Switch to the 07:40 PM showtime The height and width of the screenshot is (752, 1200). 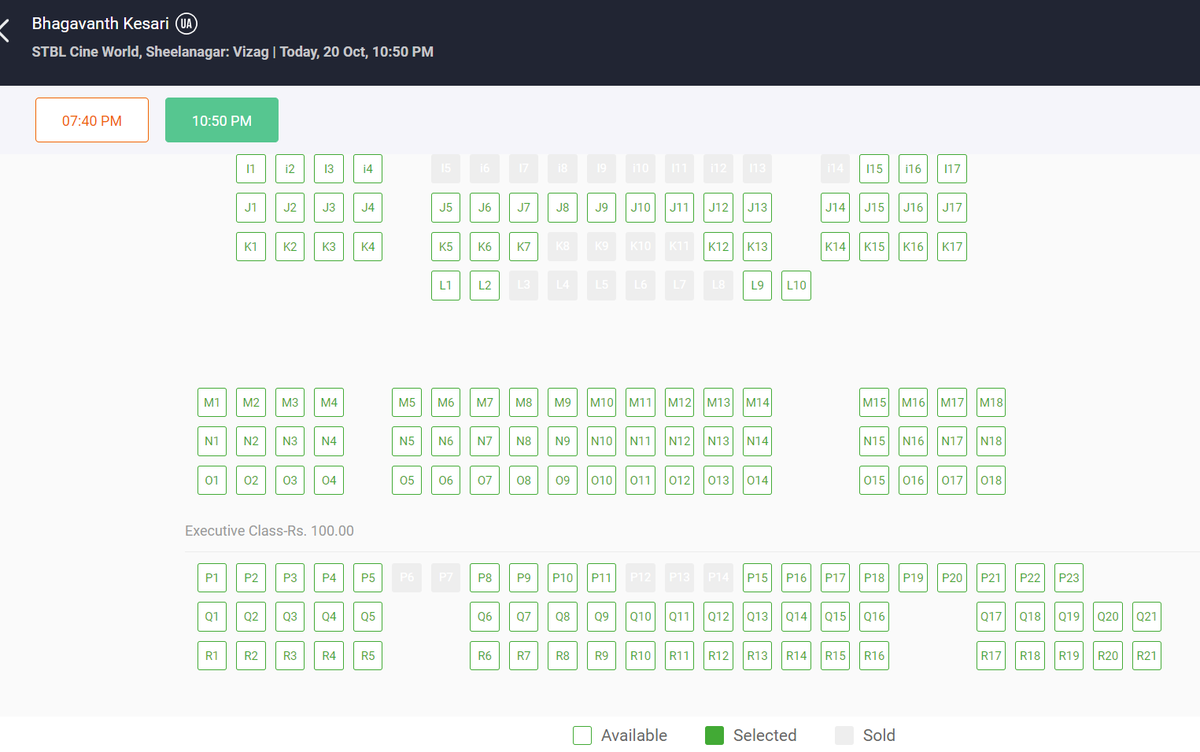pyautogui.click(x=92, y=120)
